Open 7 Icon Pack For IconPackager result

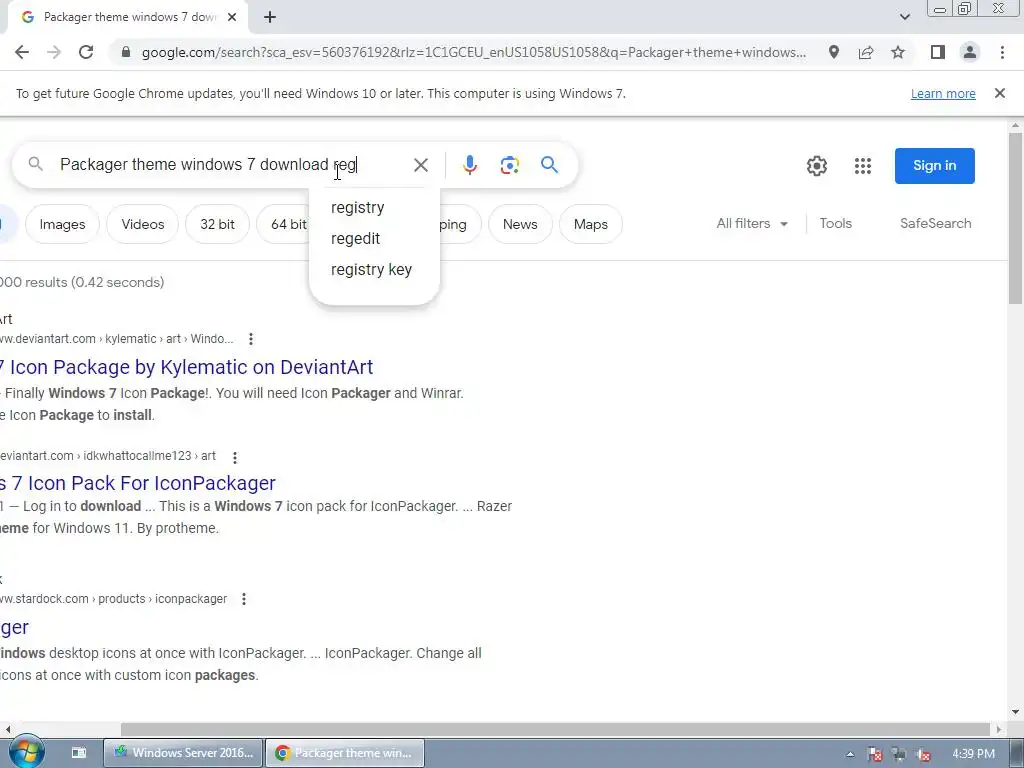[x=138, y=483]
